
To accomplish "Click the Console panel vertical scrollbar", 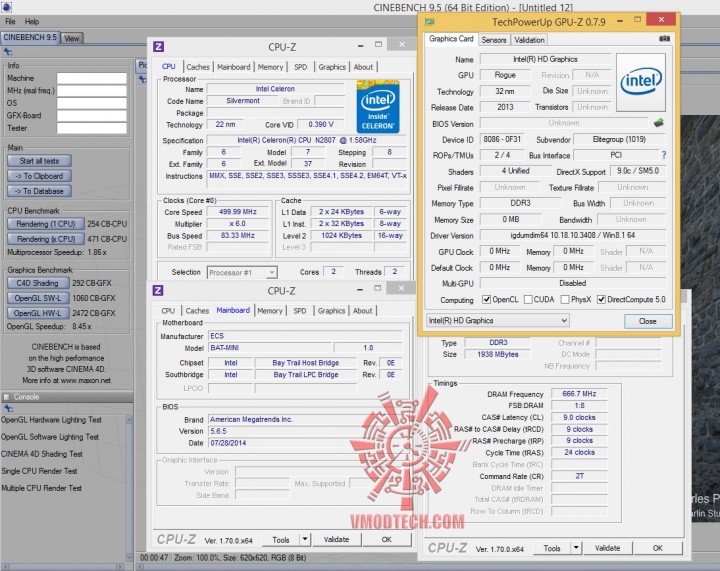I will click(x=129, y=488).
